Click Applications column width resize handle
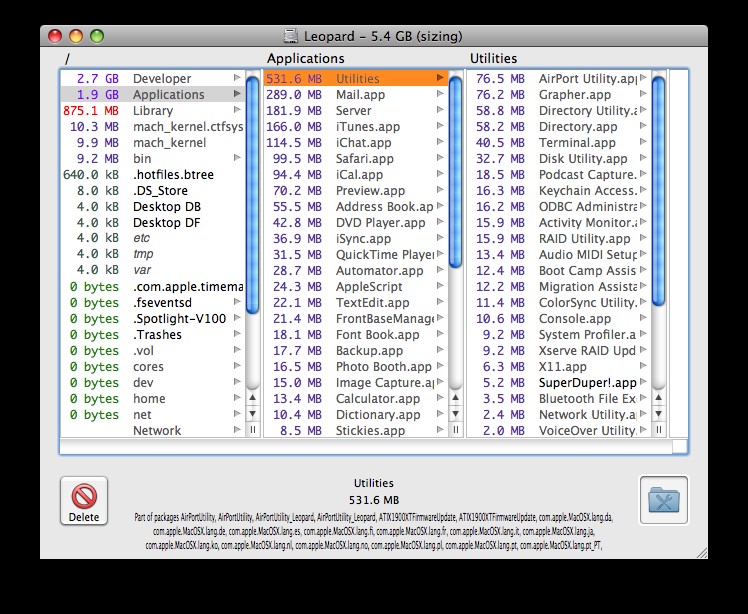This screenshot has height=614, width=748. pos(456,430)
